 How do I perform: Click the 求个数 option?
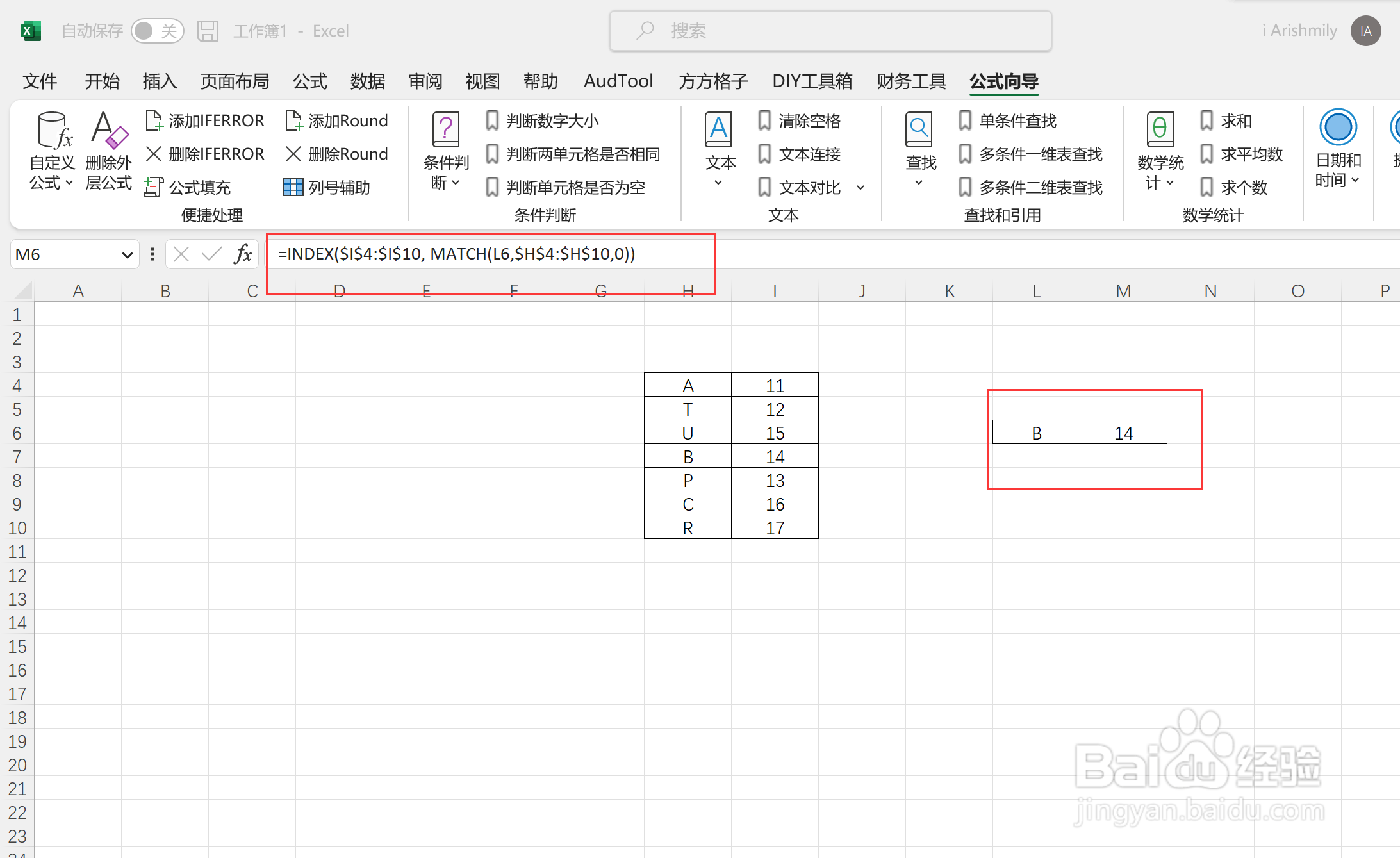(1234, 187)
